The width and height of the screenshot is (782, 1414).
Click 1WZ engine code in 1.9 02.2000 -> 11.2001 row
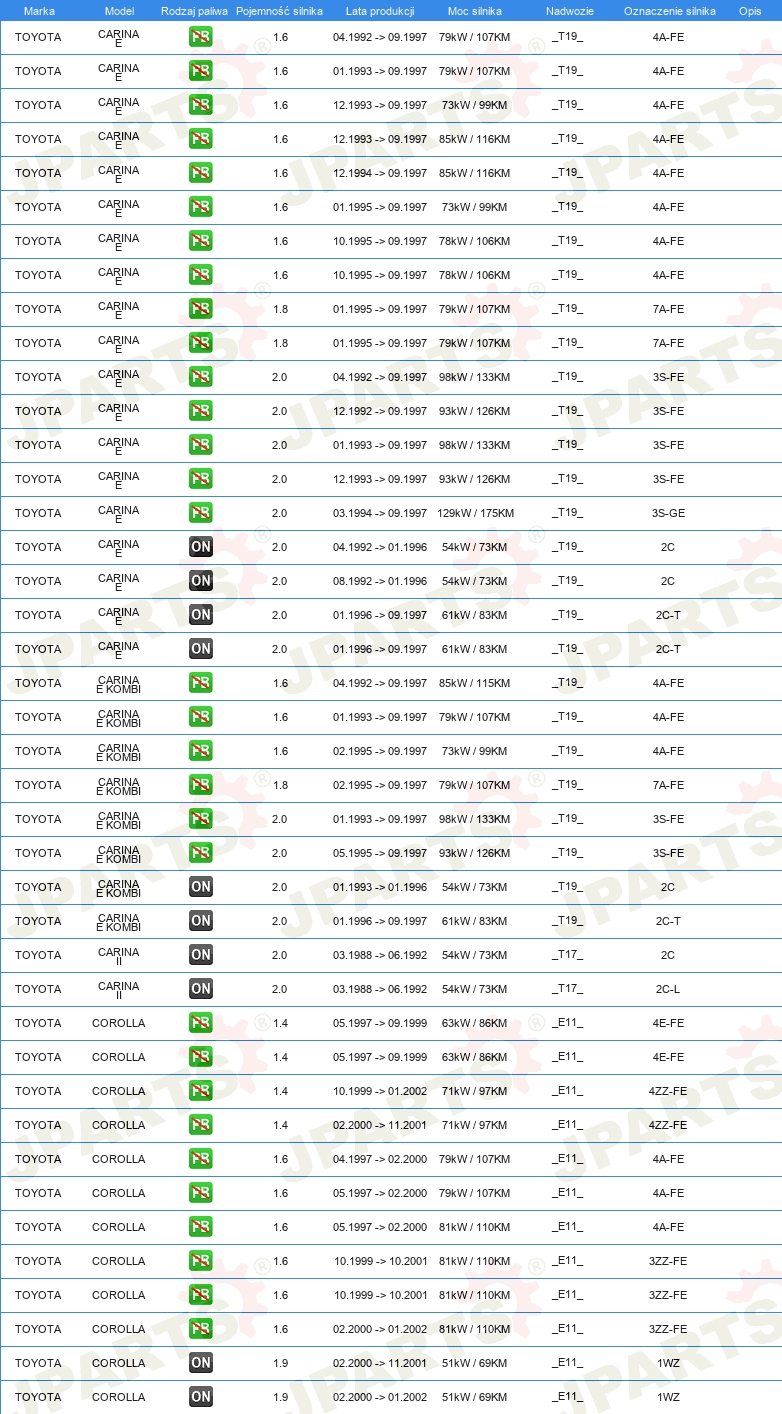(668, 1363)
